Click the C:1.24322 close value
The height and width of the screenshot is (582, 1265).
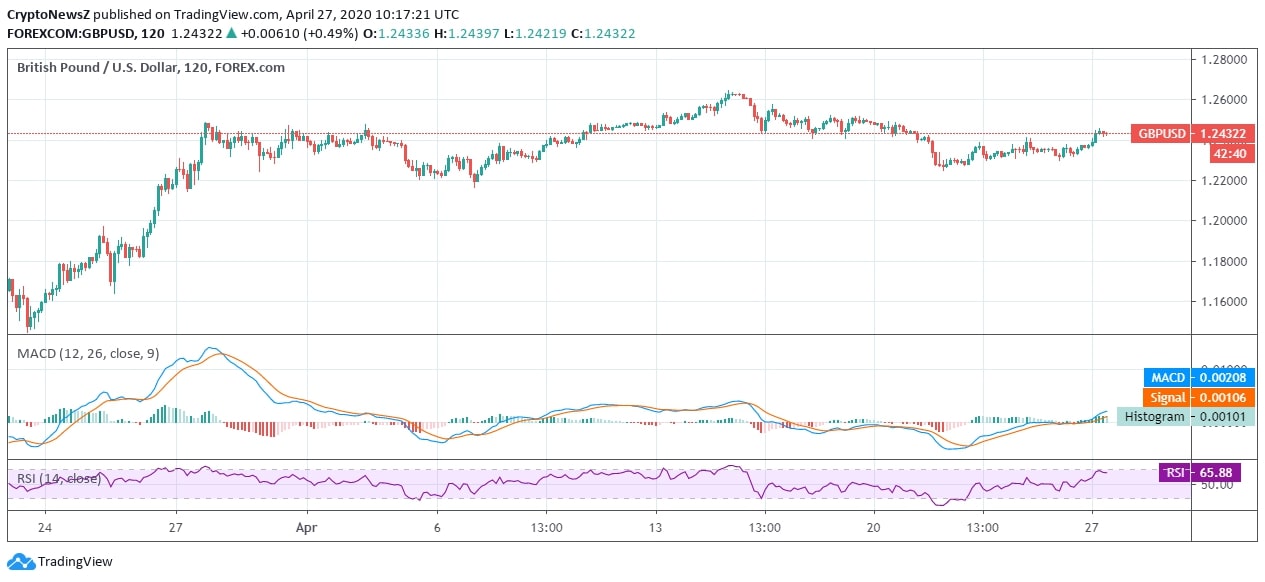(x=603, y=33)
